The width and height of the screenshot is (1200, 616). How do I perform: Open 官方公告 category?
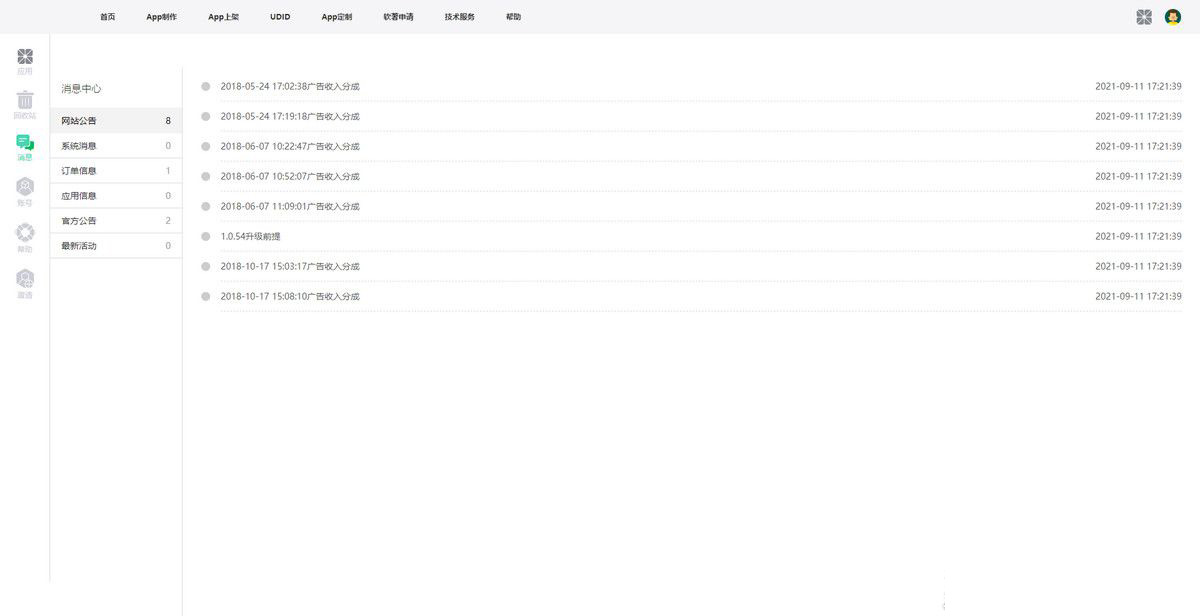pyautogui.click(x=80, y=221)
